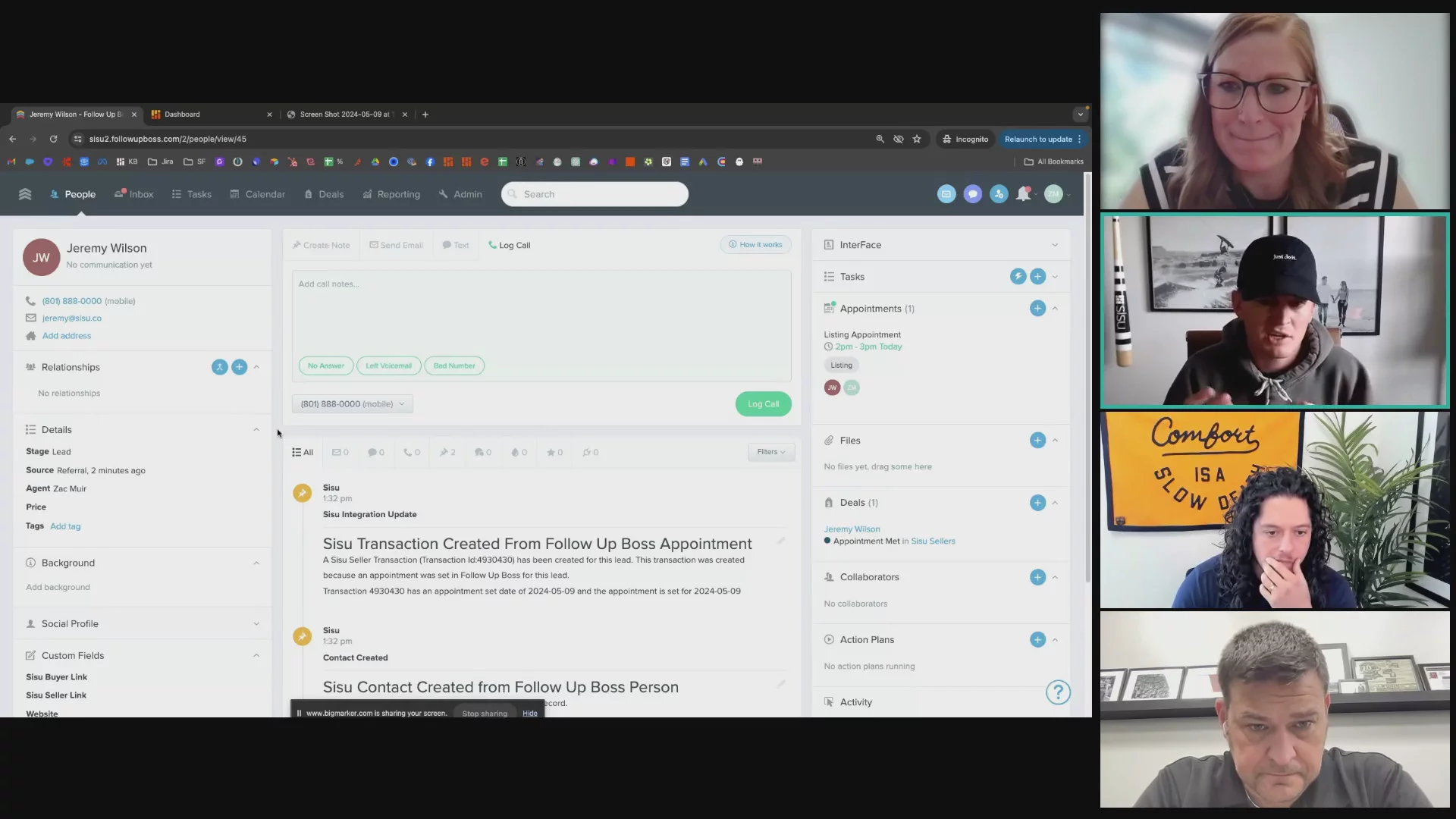This screenshot has width=1456, height=819.
Task: Collapse the Deals panel
Action: coord(1055,503)
